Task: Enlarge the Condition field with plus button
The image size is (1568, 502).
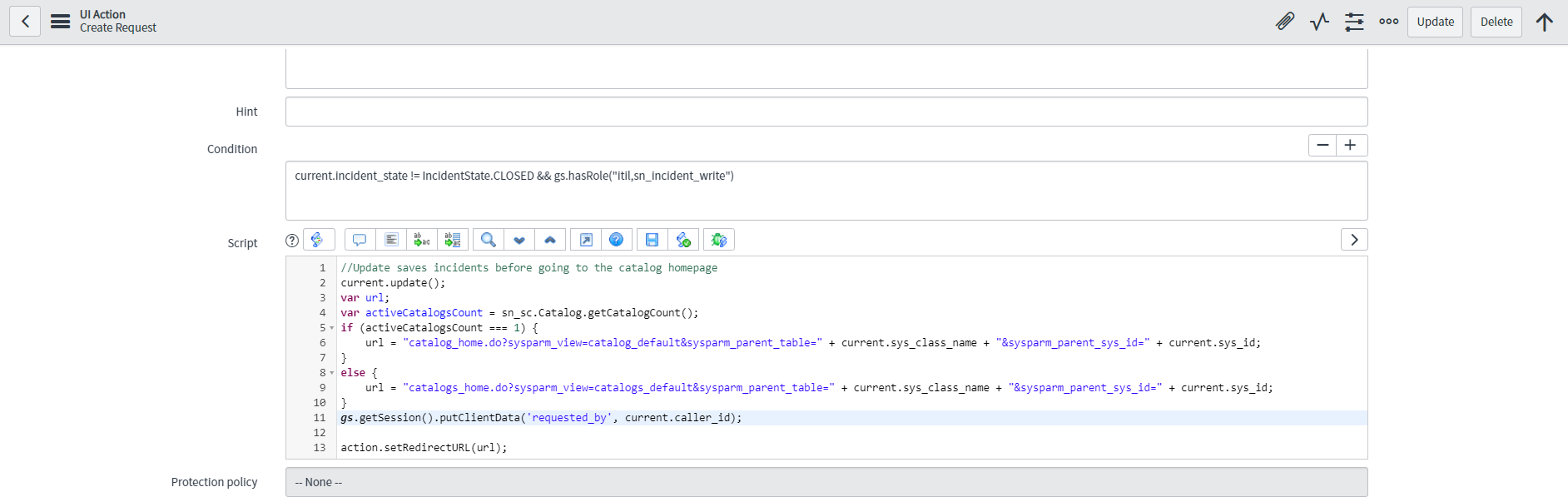Action: point(1351,145)
